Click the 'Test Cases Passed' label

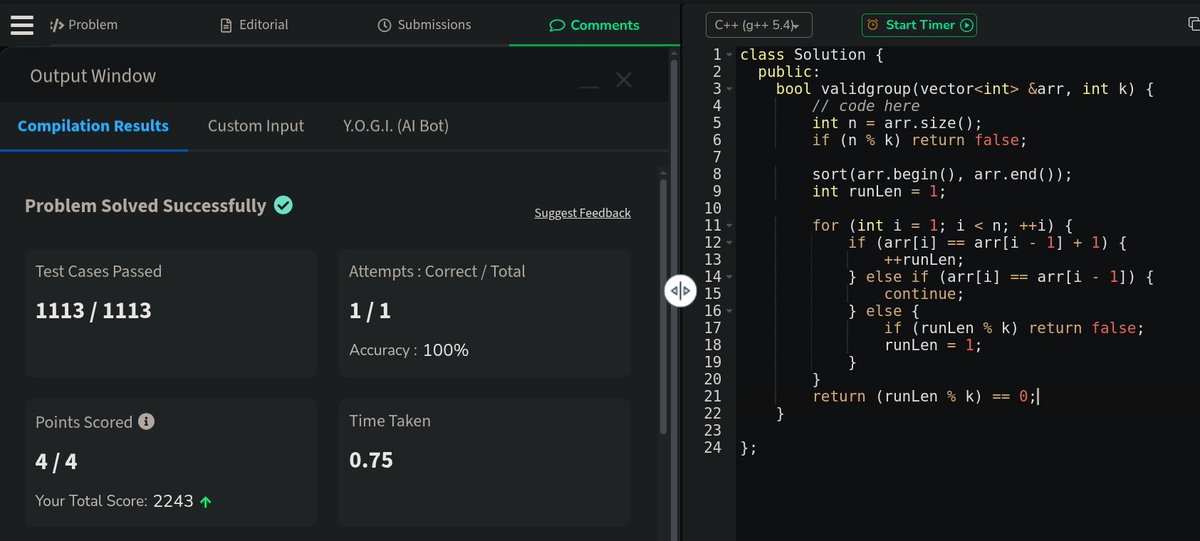pyautogui.click(x=98, y=271)
